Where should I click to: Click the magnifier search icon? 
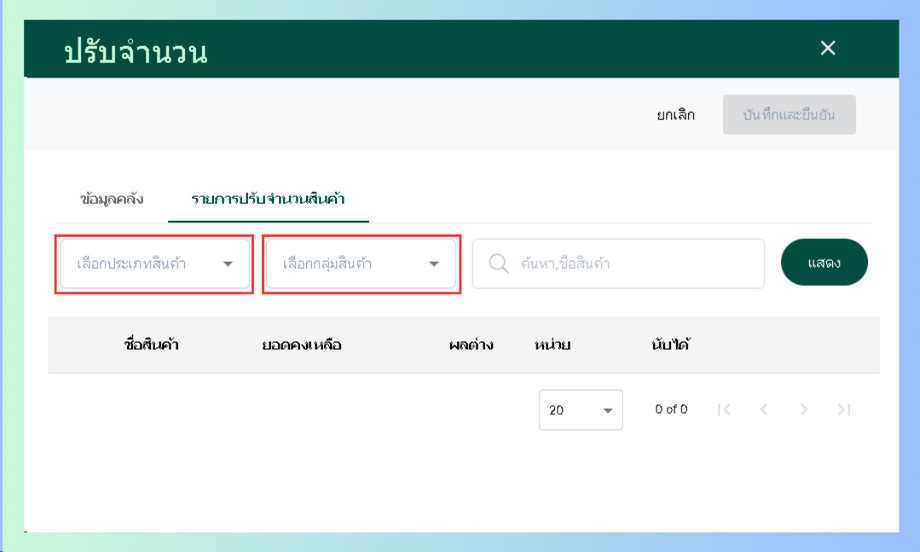coord(498,263)
